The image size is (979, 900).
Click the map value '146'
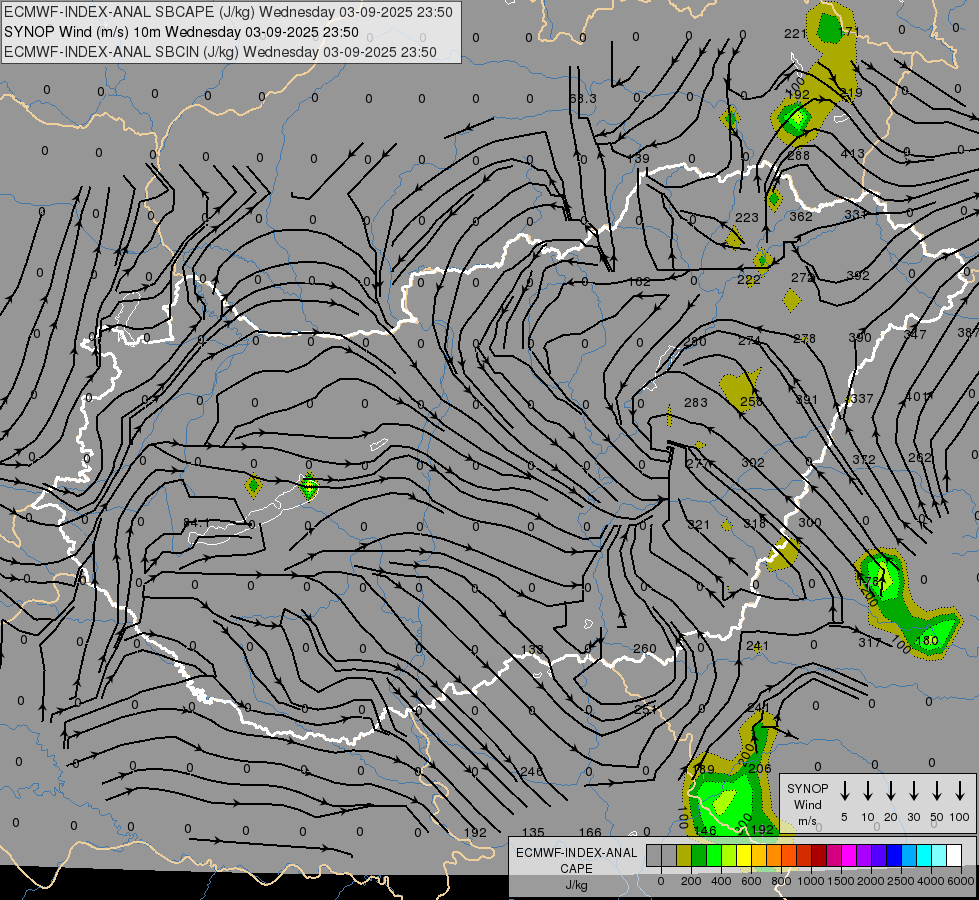(705, 830)
